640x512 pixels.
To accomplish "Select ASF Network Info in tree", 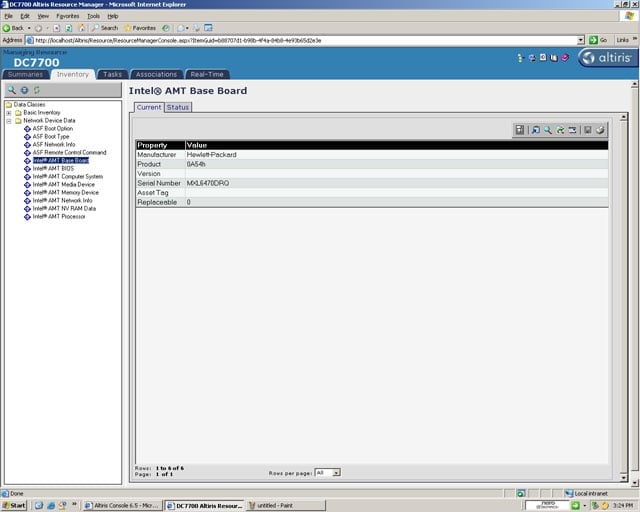I will point(54,145).
